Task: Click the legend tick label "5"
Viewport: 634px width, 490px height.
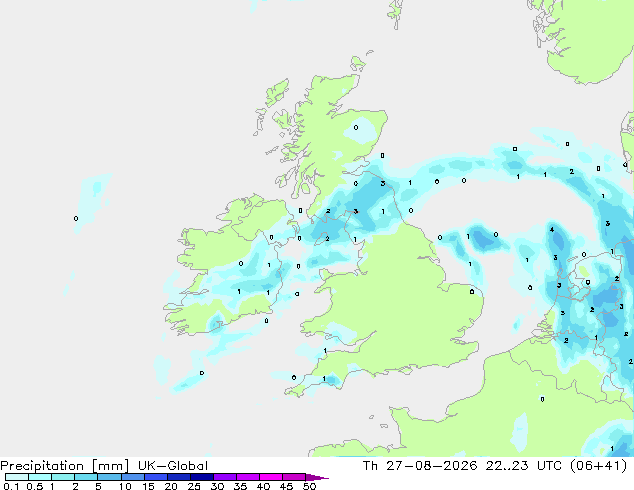Action: [98, 486]
